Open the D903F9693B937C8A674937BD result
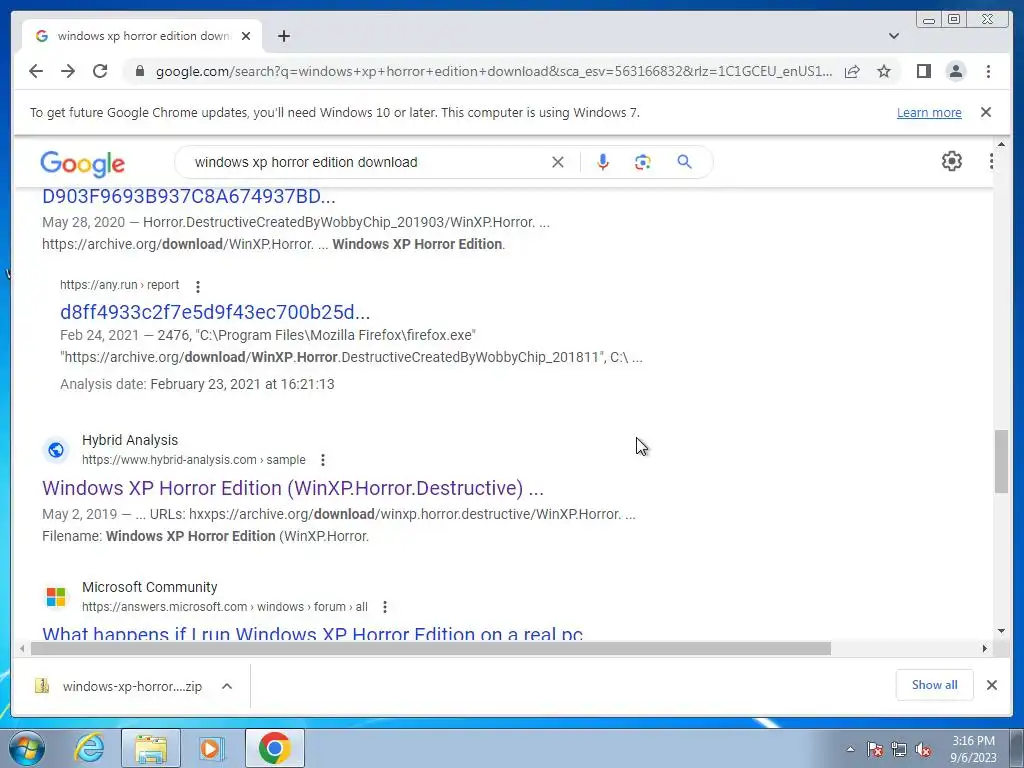This screenshot has width=1024, height=768. point(189,196)
